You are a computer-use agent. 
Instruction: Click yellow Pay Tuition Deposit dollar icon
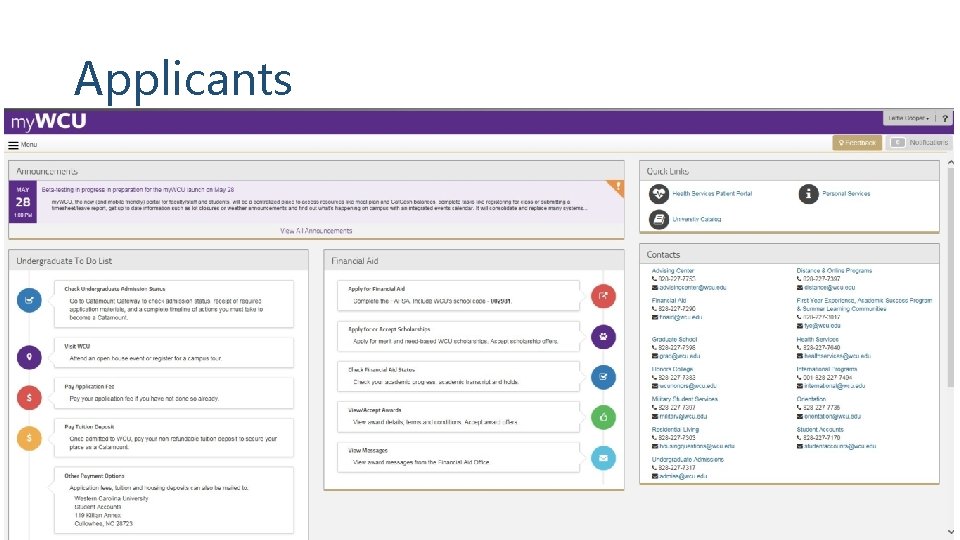[x=29, y=438]
